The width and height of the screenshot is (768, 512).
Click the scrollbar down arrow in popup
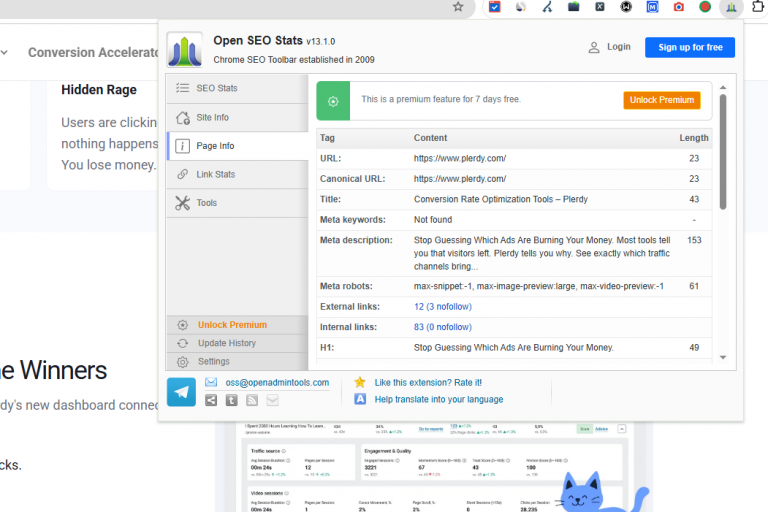(x=723, y=358)
